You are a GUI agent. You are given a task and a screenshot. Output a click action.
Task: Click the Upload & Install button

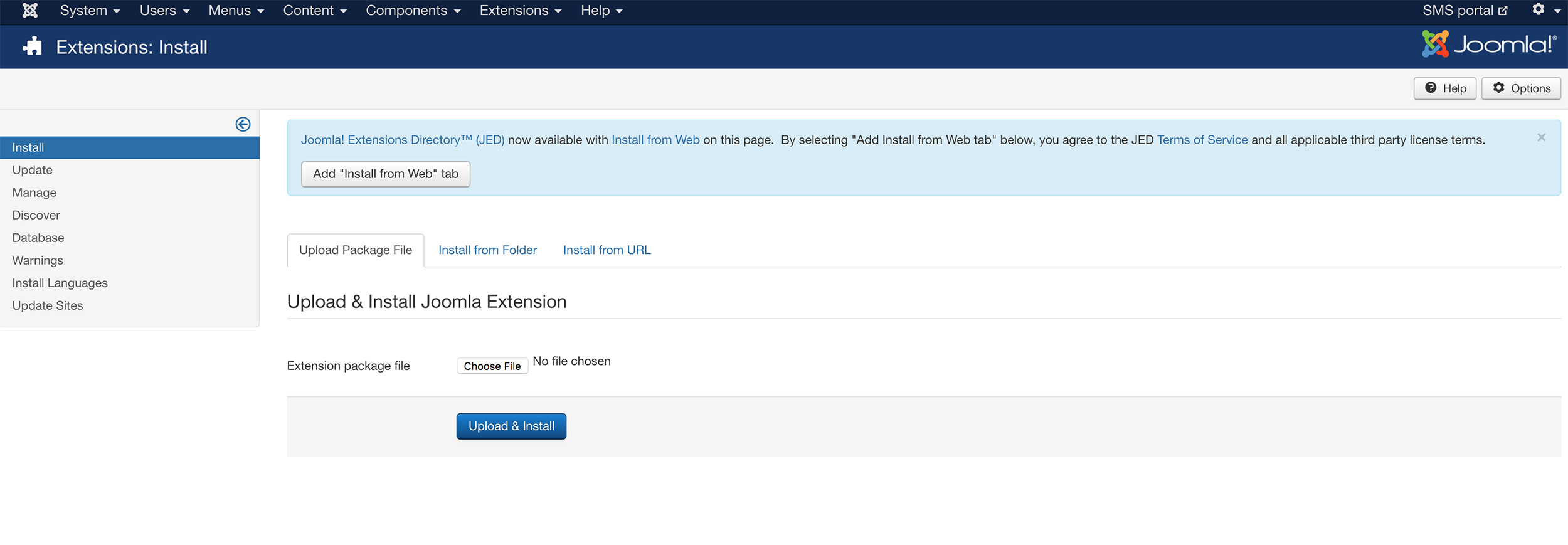tap(511, 426)
